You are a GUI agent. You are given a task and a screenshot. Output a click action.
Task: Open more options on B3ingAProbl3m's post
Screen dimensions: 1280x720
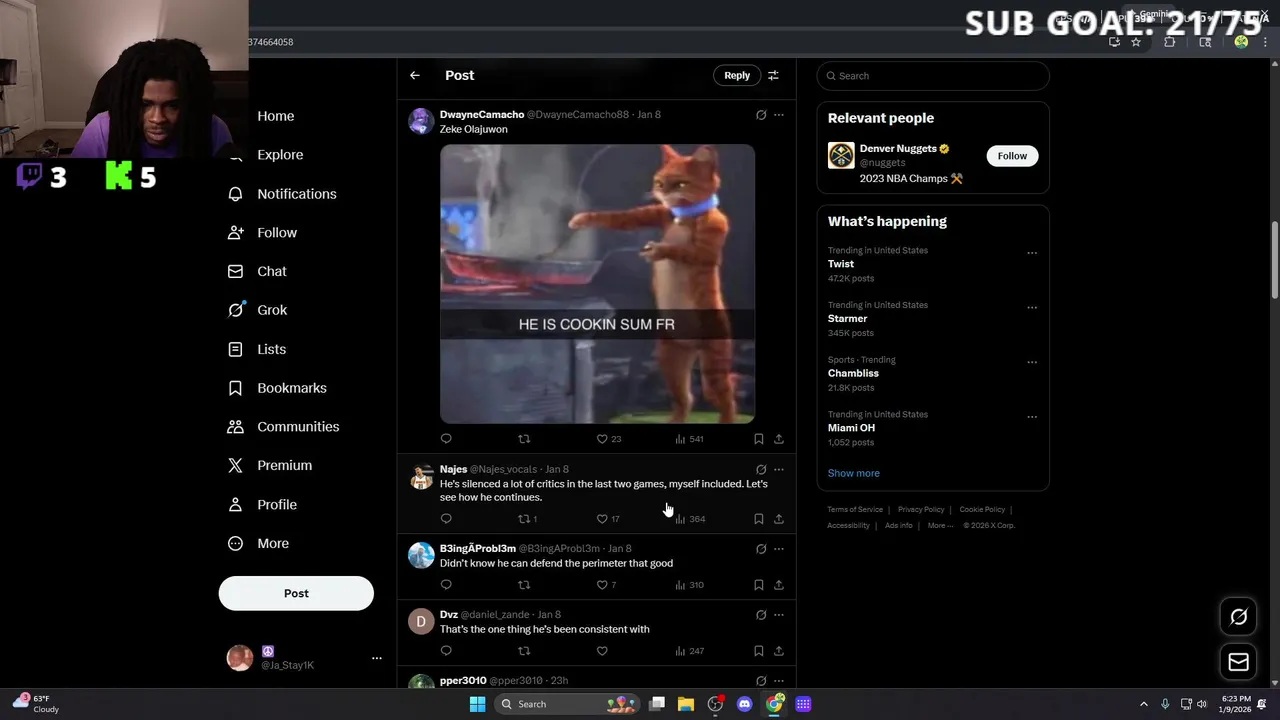779,549
